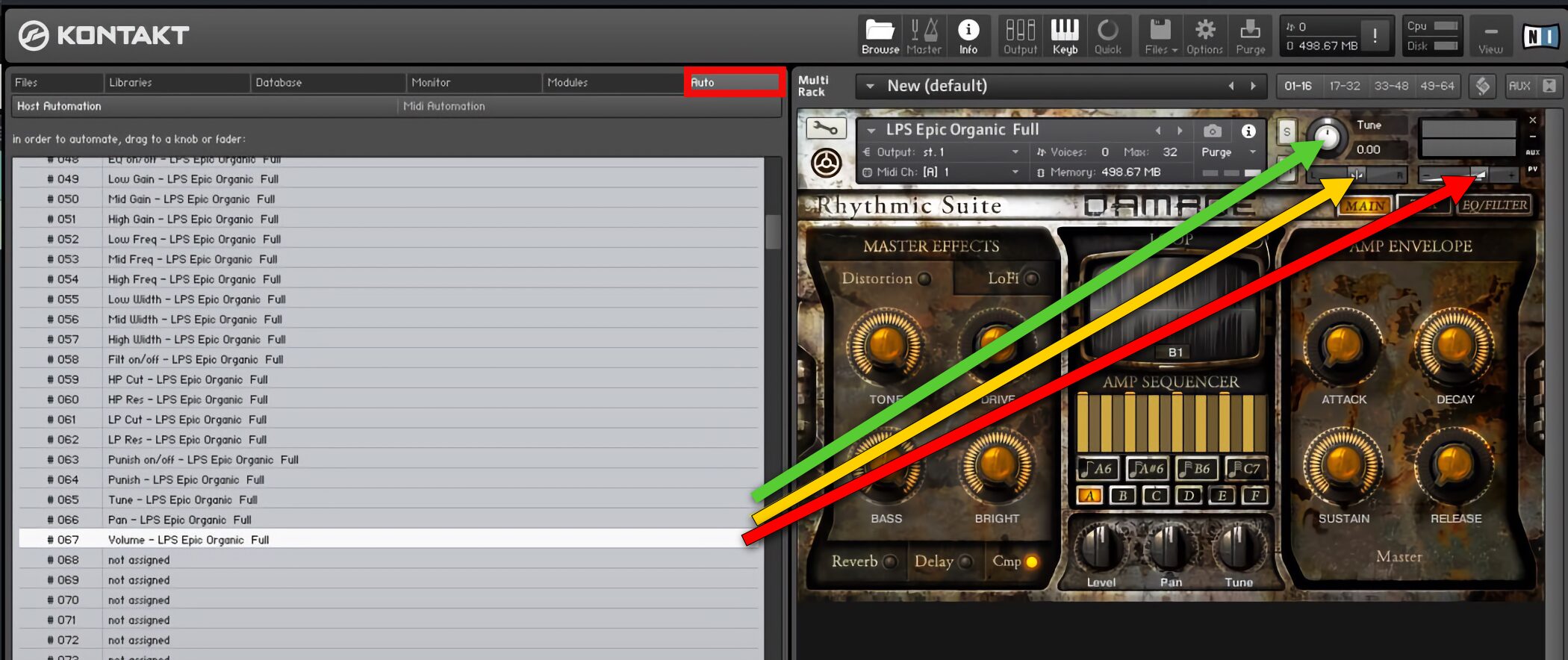The height and width of the screenshot is (660, 1568).
Task: Show rack page 49-64
Action: tap(1437, 86)
